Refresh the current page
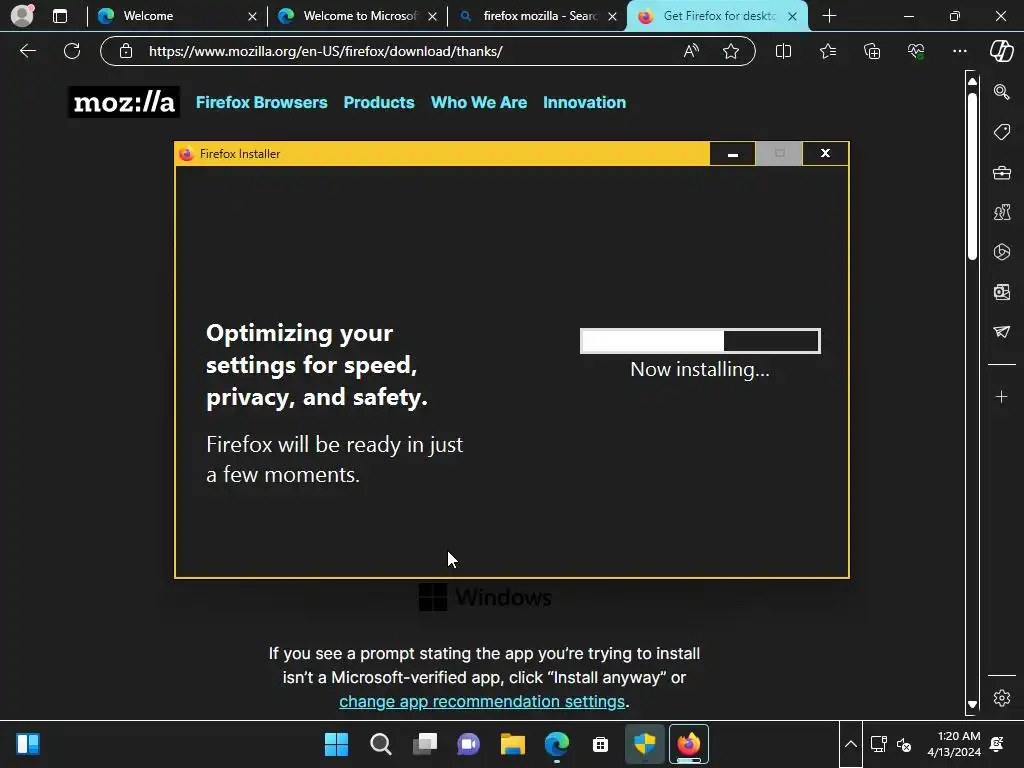 click(x=72, y=51)
